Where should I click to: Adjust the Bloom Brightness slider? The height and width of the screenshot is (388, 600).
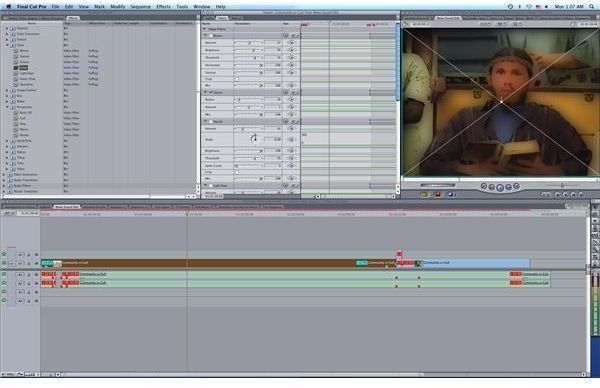tap(249, 50)
